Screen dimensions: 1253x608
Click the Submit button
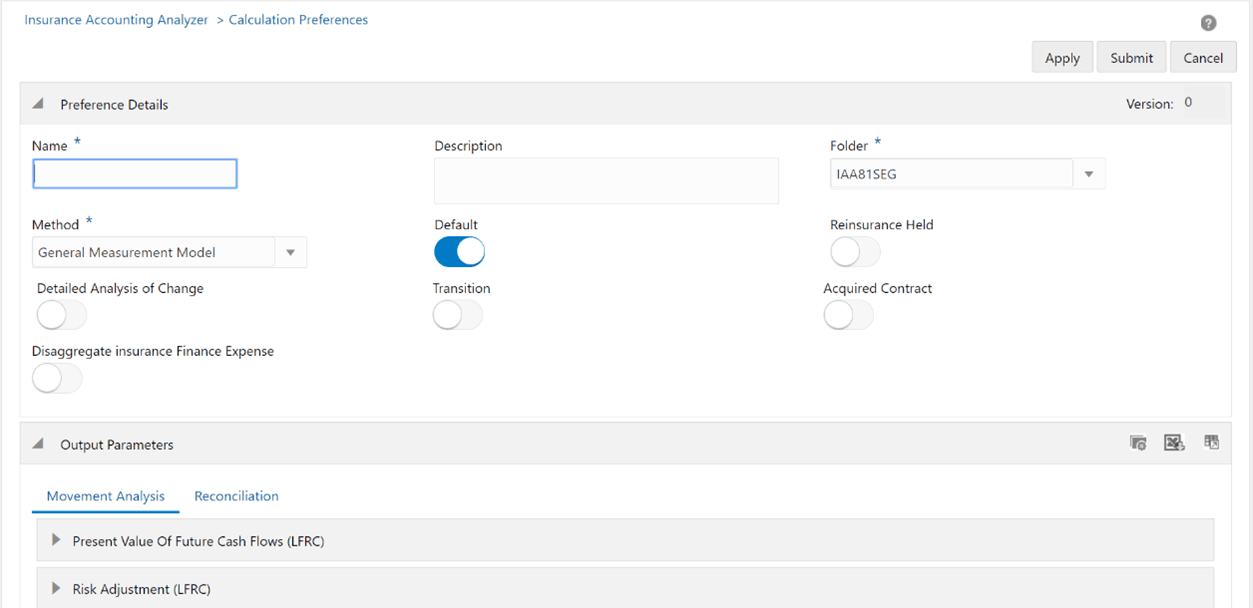pyautogui.click(x=1131, y=57)
